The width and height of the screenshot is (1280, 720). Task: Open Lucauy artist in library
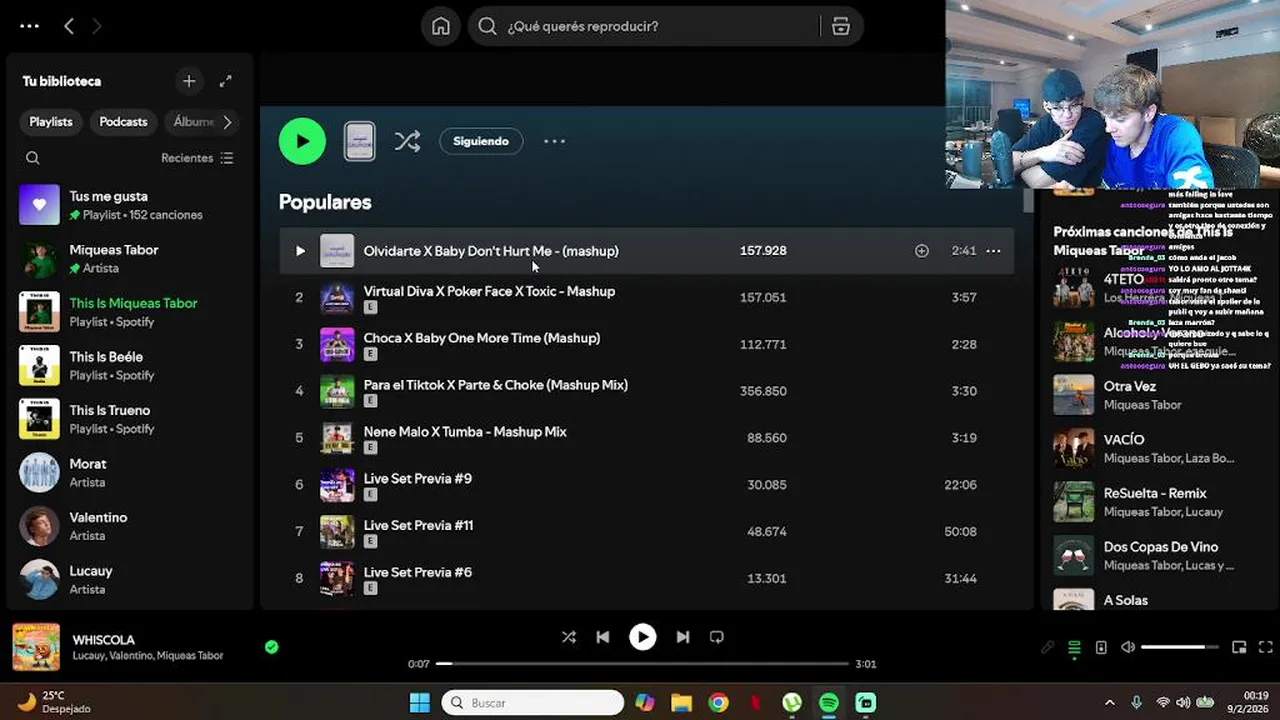[130, 580]
